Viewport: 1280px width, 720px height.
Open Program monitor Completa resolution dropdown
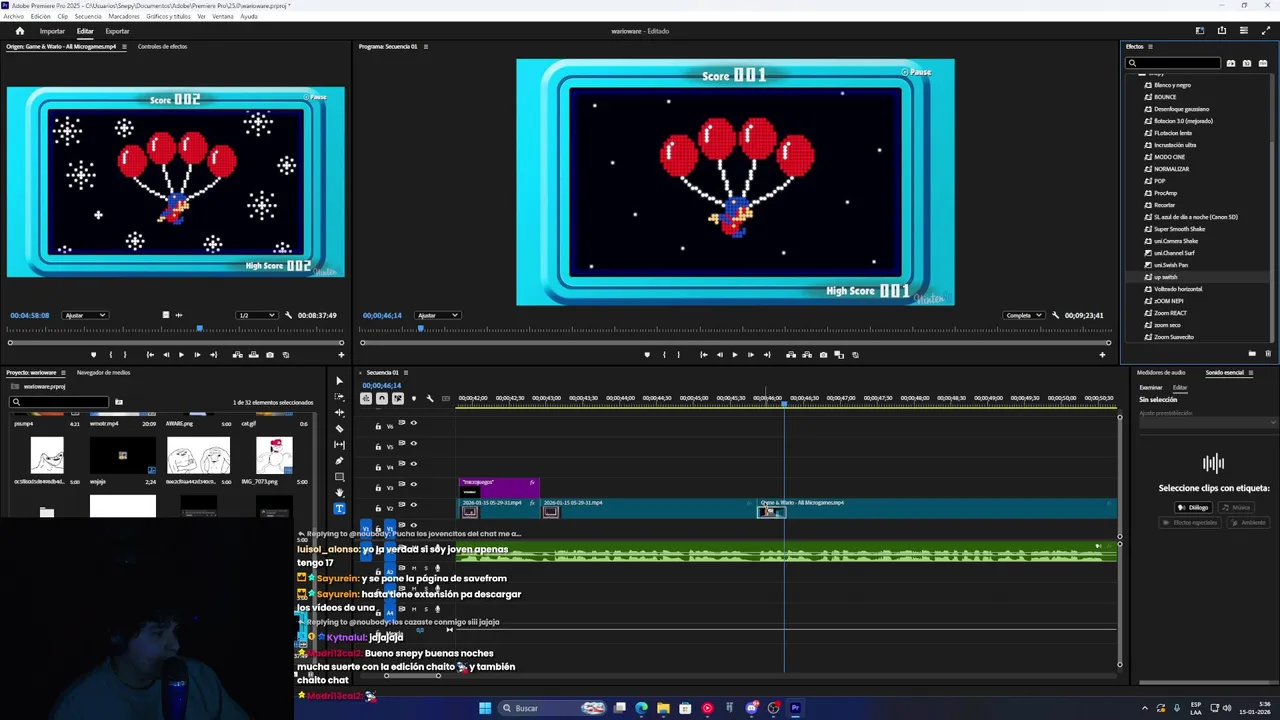coord(1024,315)
